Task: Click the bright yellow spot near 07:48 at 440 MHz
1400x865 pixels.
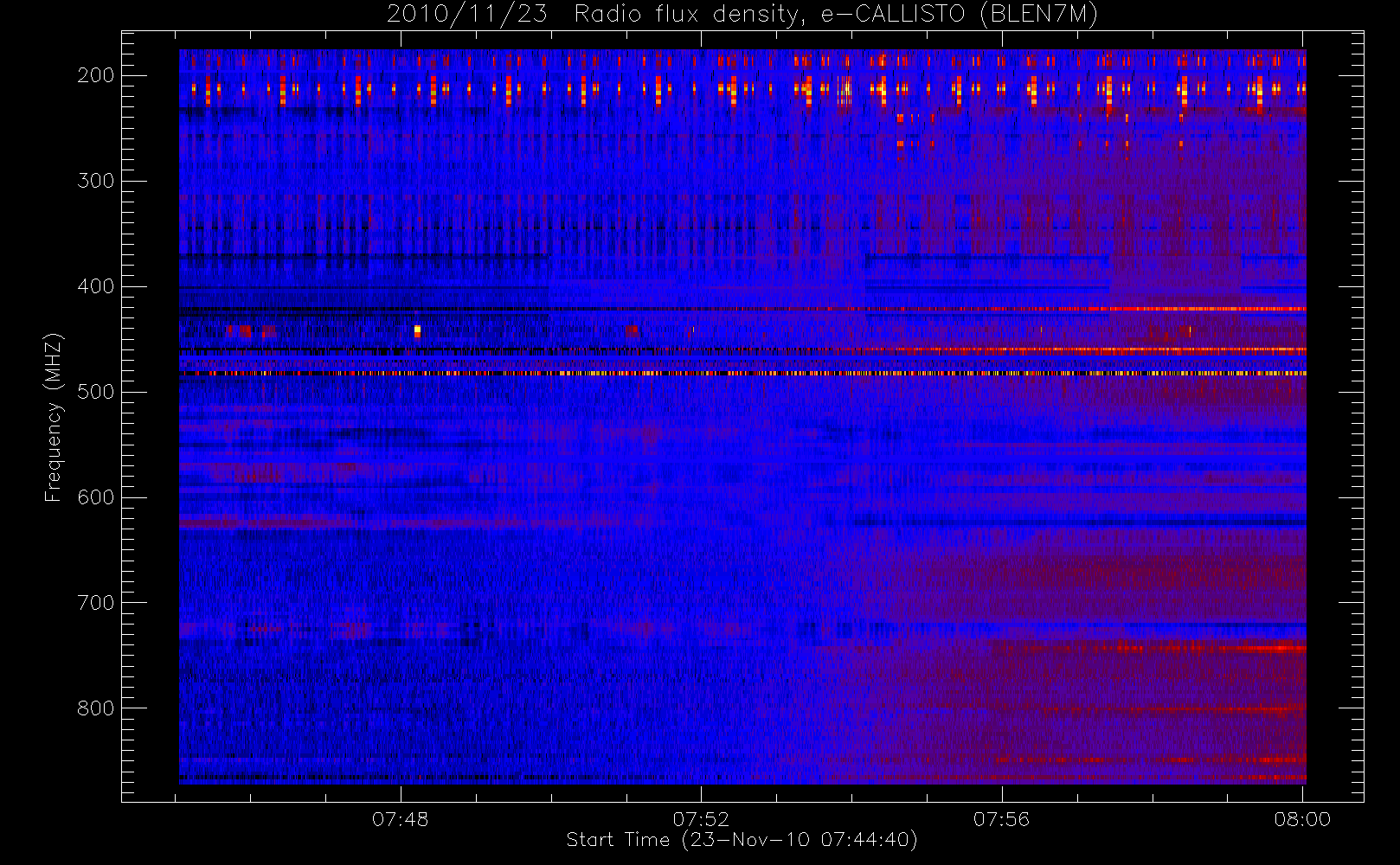Action: [x=417, y=330]
